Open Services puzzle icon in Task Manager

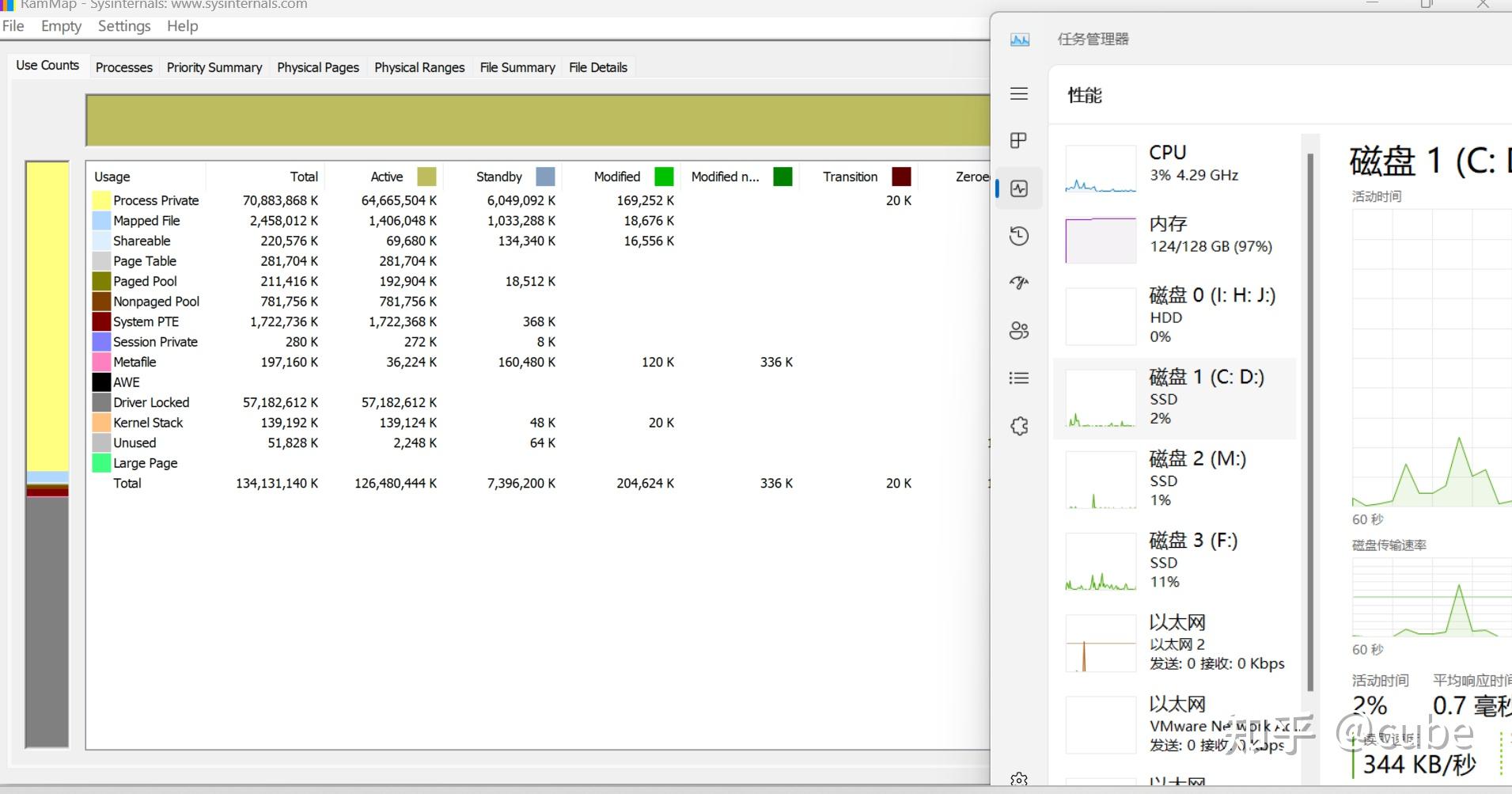pyautogui.click(x=1019, y=426)
